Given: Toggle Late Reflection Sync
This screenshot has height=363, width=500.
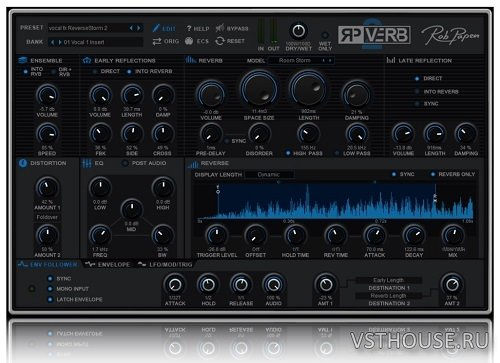Looking at the screenshot, I should coord(417,104).
